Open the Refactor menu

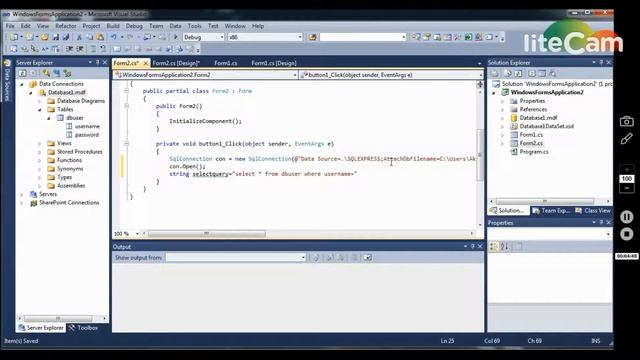coord(66,26)
